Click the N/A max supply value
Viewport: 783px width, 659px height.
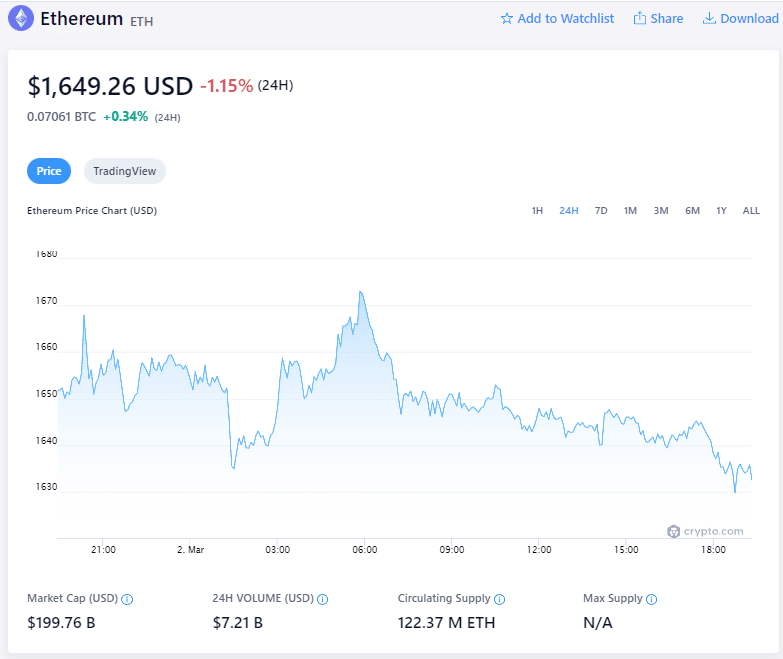(x=598, y=623)
